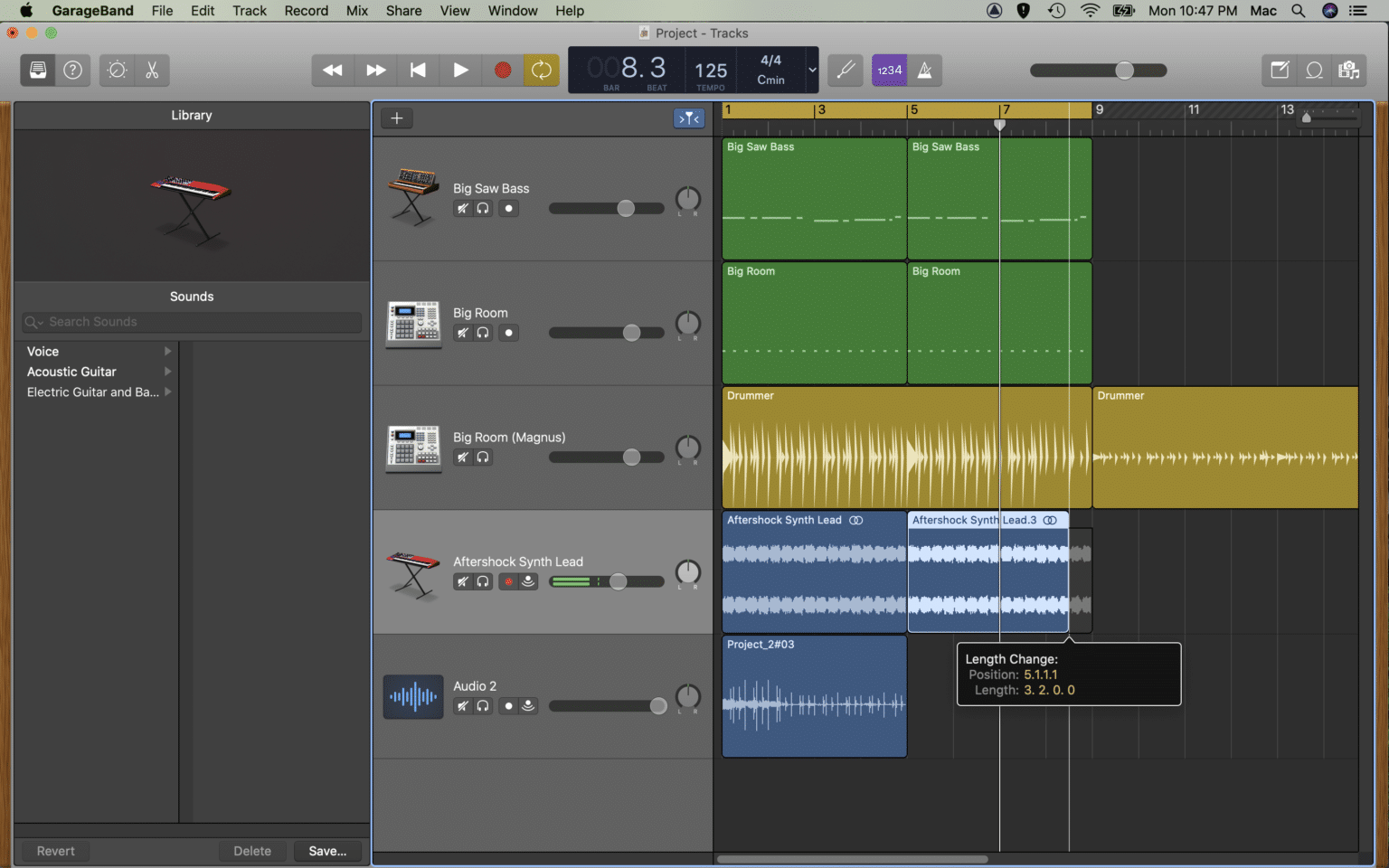
Task: Click the Search Sounds field
Action: [192, 321]
